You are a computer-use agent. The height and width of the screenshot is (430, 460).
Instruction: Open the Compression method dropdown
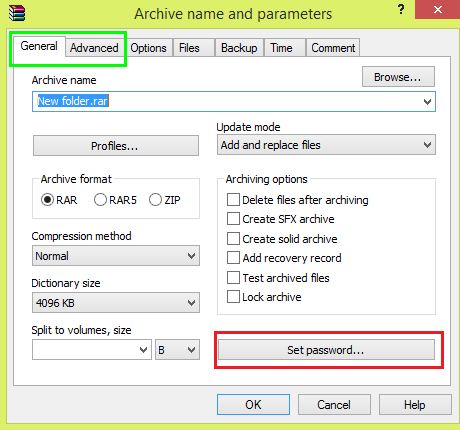coord(116,256)
